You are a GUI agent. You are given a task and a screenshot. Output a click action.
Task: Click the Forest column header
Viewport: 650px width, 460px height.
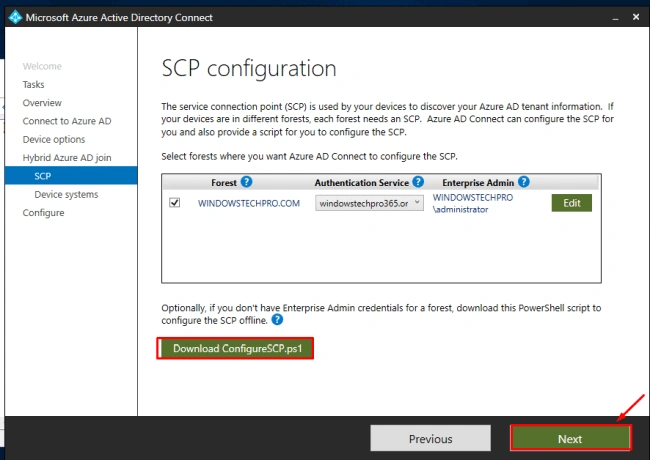pyautogui.click(x=224, y=182)
